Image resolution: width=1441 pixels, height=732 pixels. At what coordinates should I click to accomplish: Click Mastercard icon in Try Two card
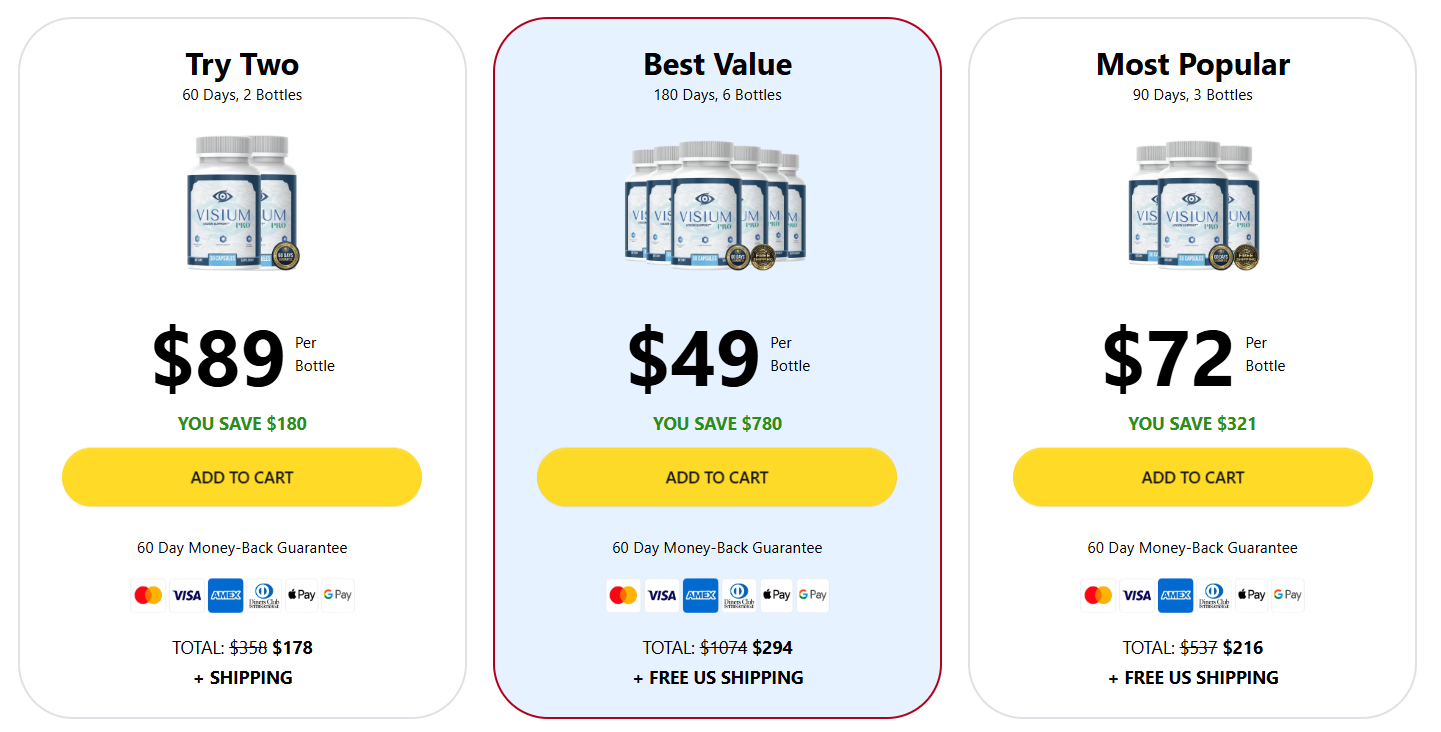point(148,595)
